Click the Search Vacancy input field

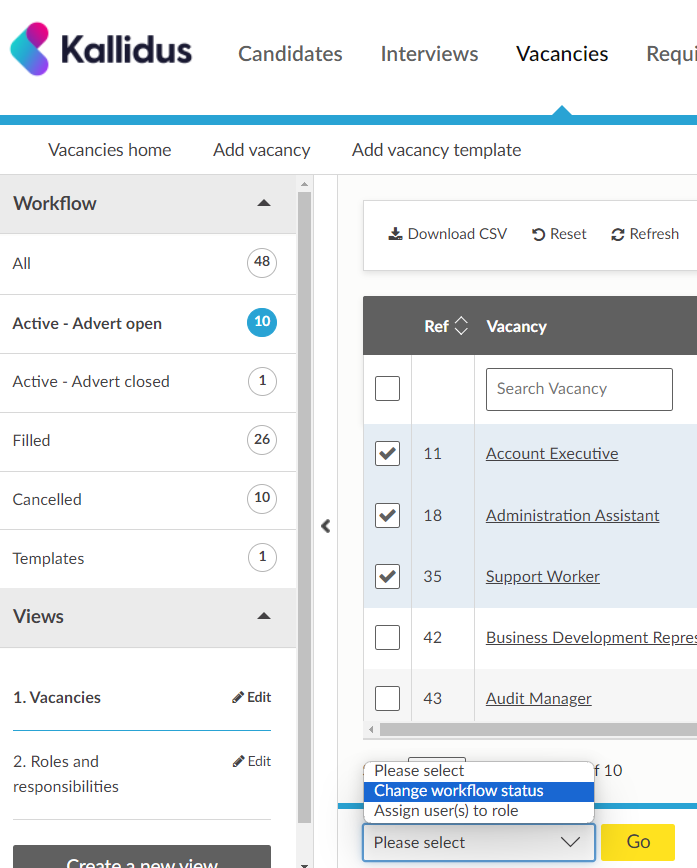click(579, 389)
